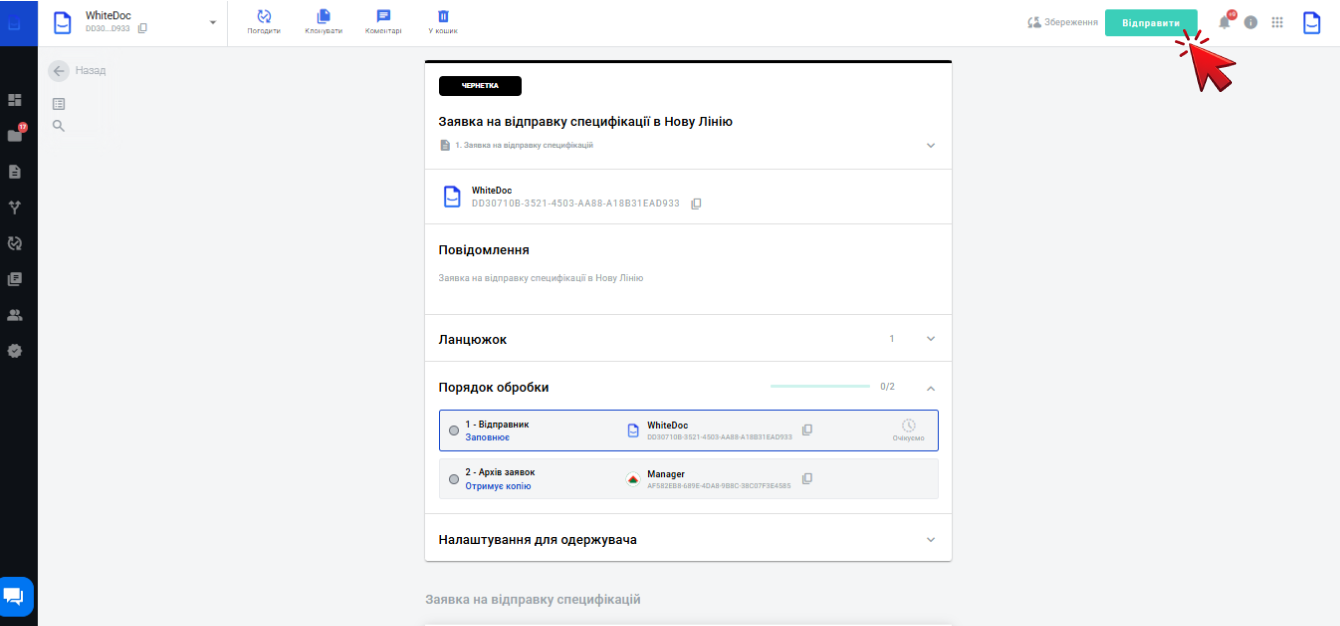
Task: Open the account switcher dropdown arrow beside WhiteDoc
Action: click(x=213, y=22)
